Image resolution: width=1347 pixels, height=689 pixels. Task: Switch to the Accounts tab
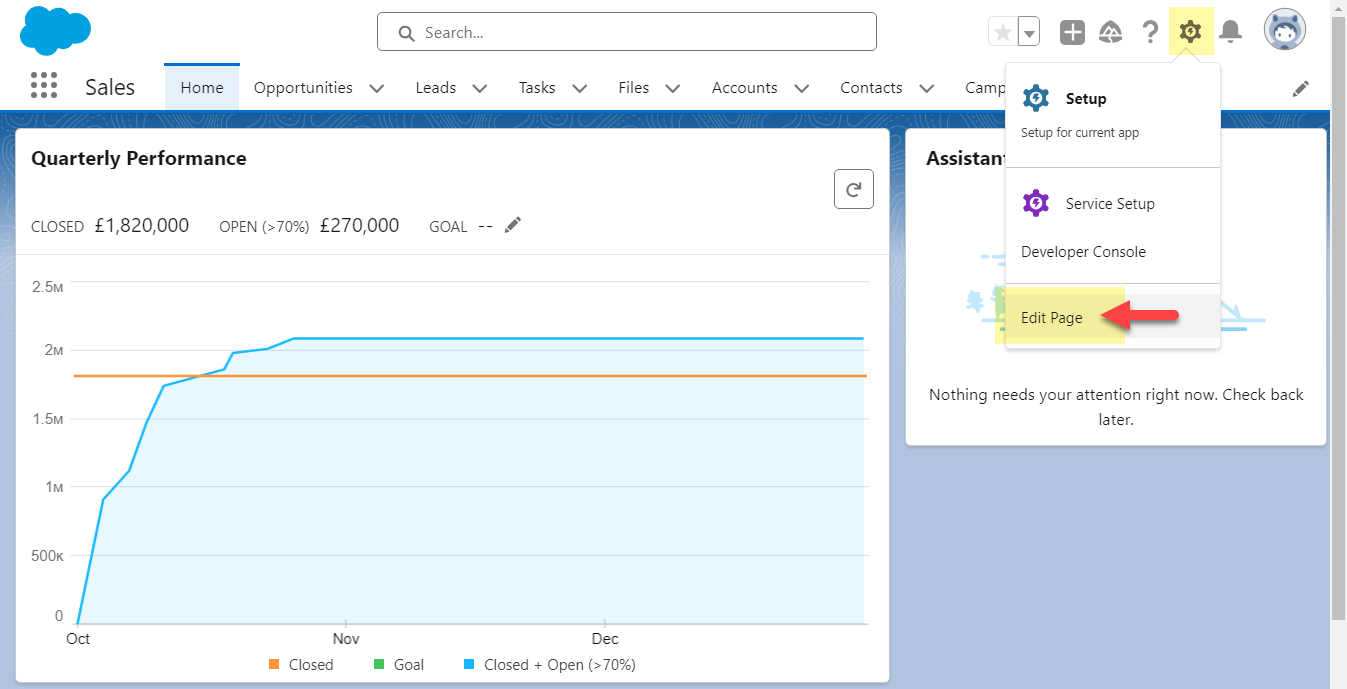point(744,88)
